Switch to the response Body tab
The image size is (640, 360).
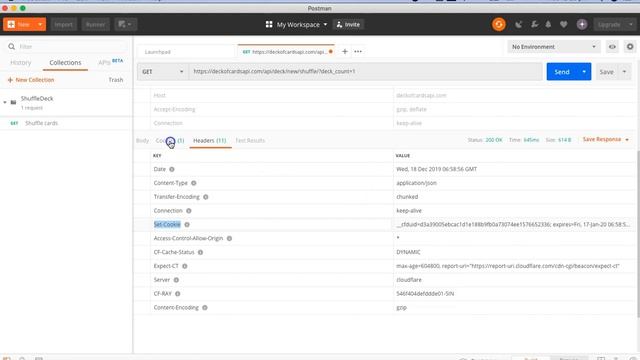coord(142,140)
